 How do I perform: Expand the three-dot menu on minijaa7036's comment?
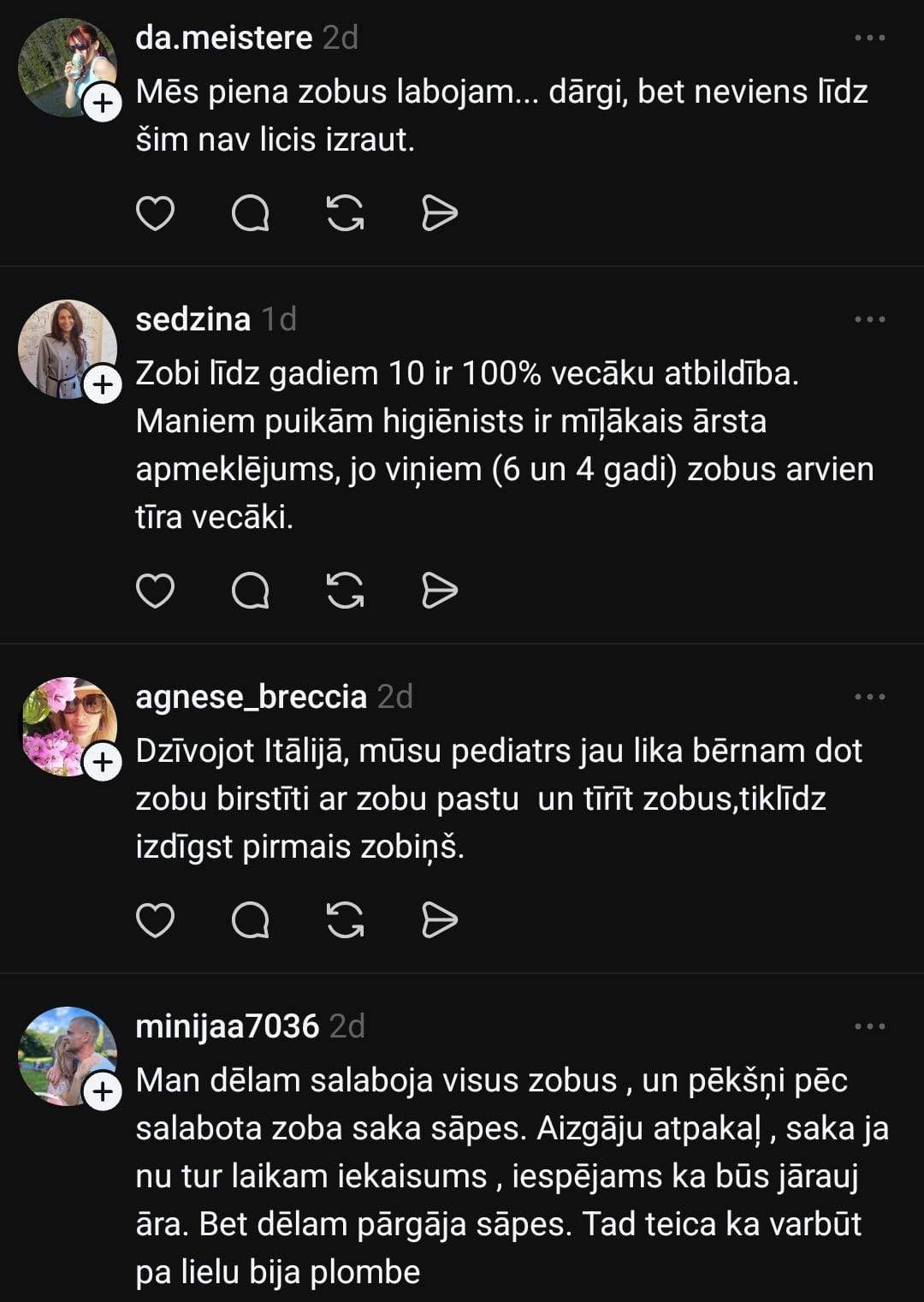tap(869, 1026)
